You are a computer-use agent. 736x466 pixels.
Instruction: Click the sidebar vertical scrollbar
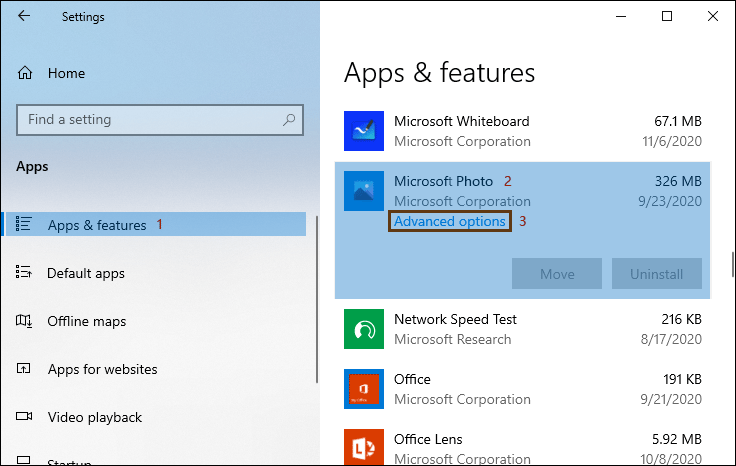[x=317, y=299]
